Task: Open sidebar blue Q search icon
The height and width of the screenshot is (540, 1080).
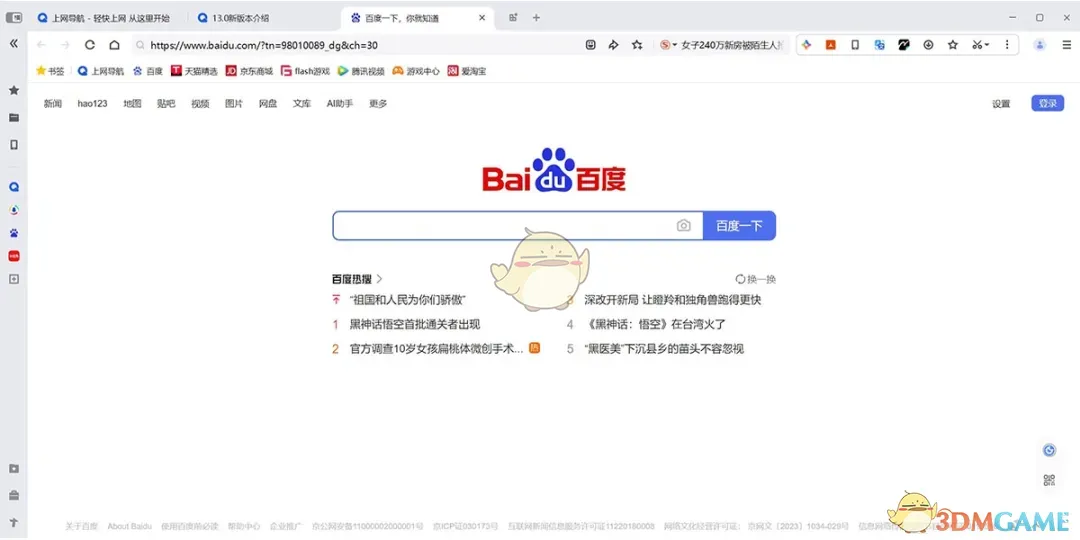Action: [x=13, y=187]
